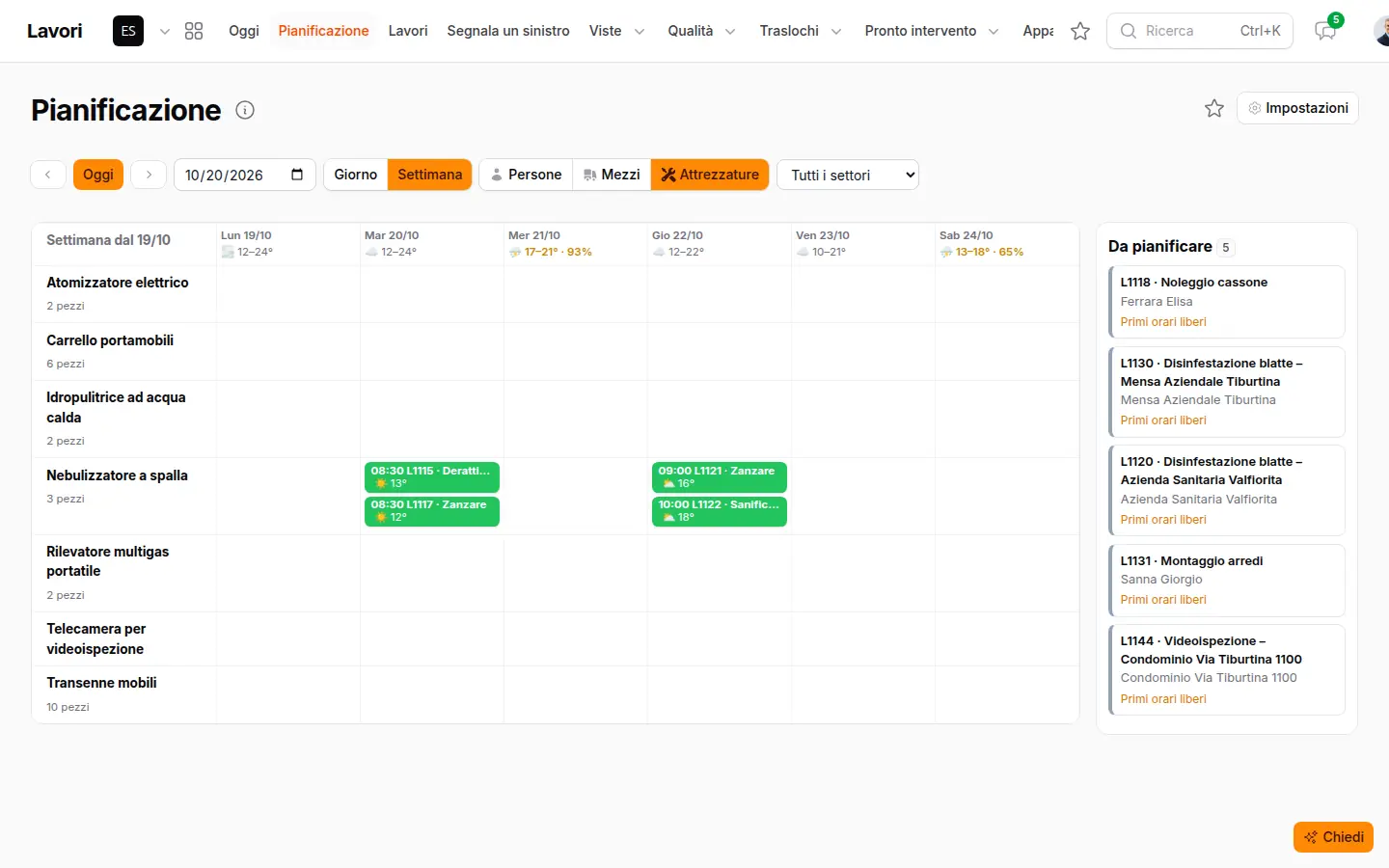Open Tutti i settori dropdown

(x=848, y=175)
